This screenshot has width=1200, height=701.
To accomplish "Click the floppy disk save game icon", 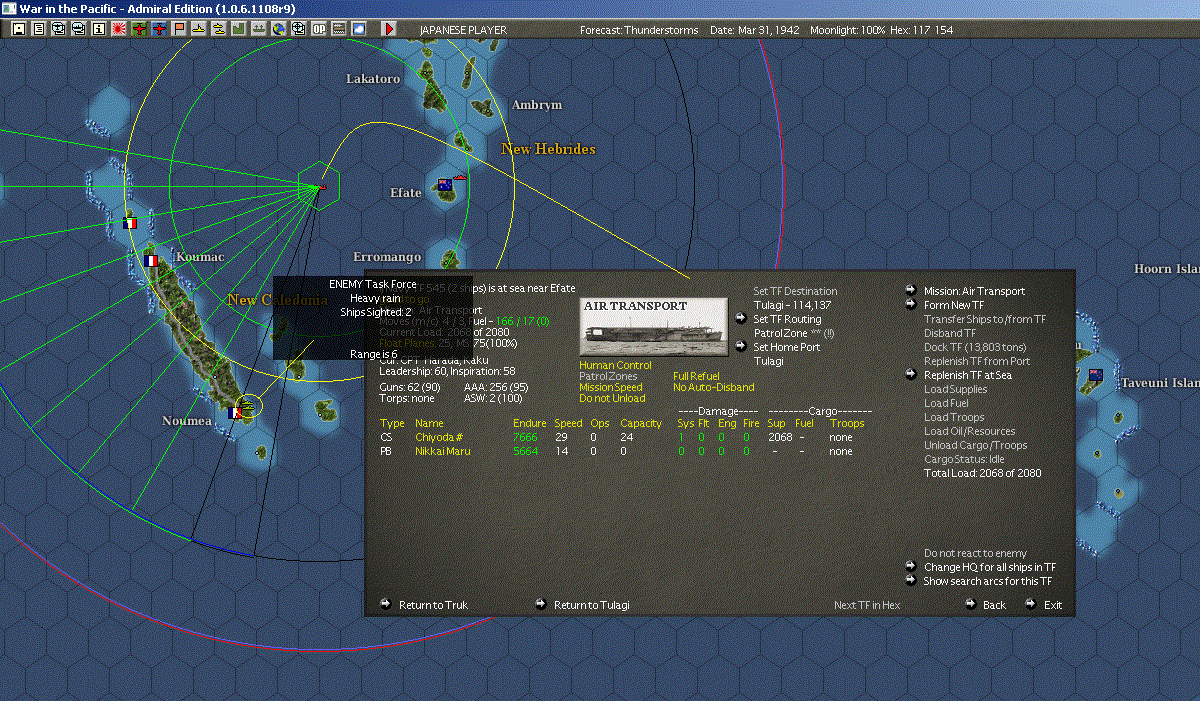I will [19, 29].
